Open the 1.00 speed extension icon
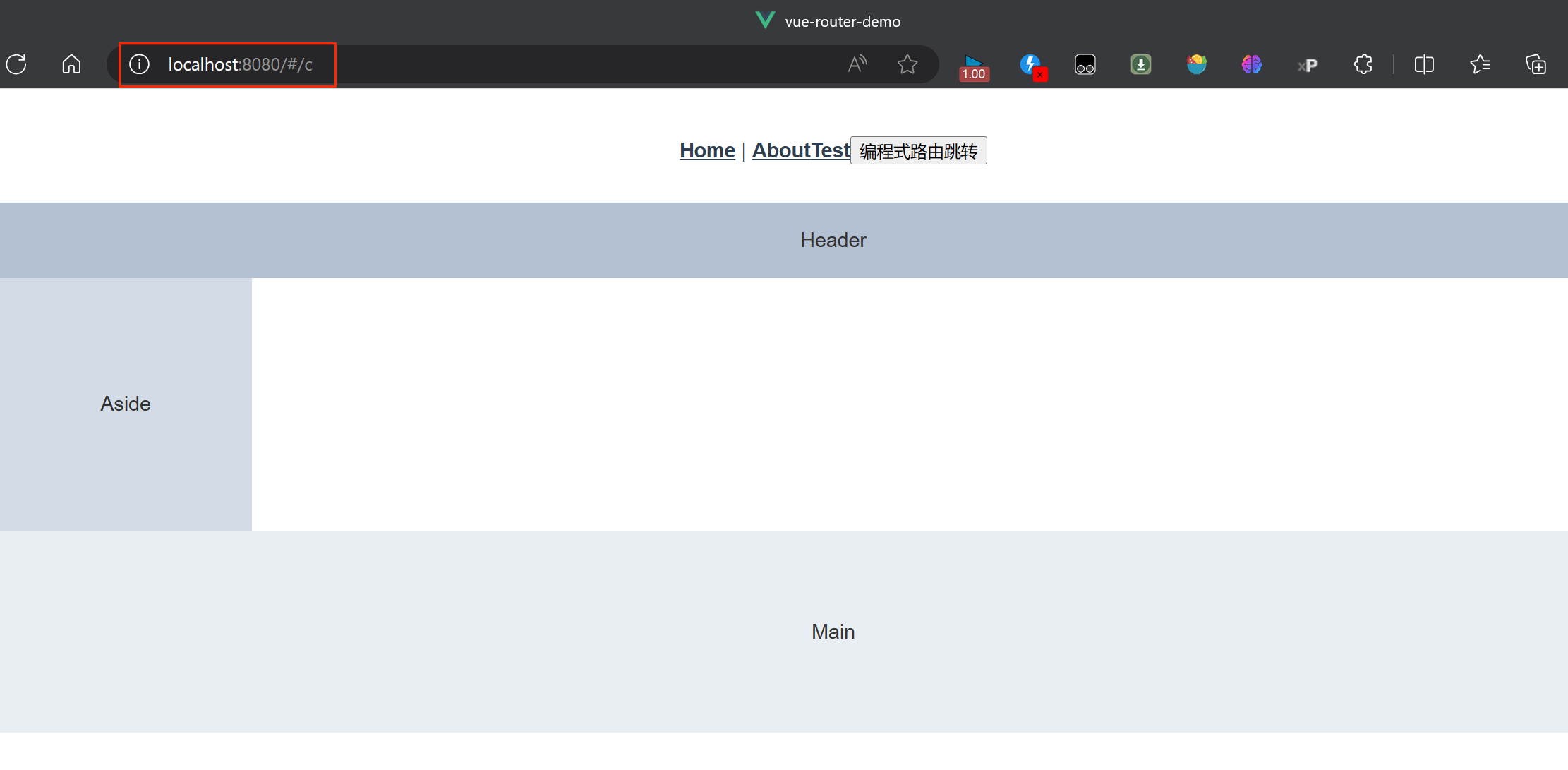 click(974, 67)
